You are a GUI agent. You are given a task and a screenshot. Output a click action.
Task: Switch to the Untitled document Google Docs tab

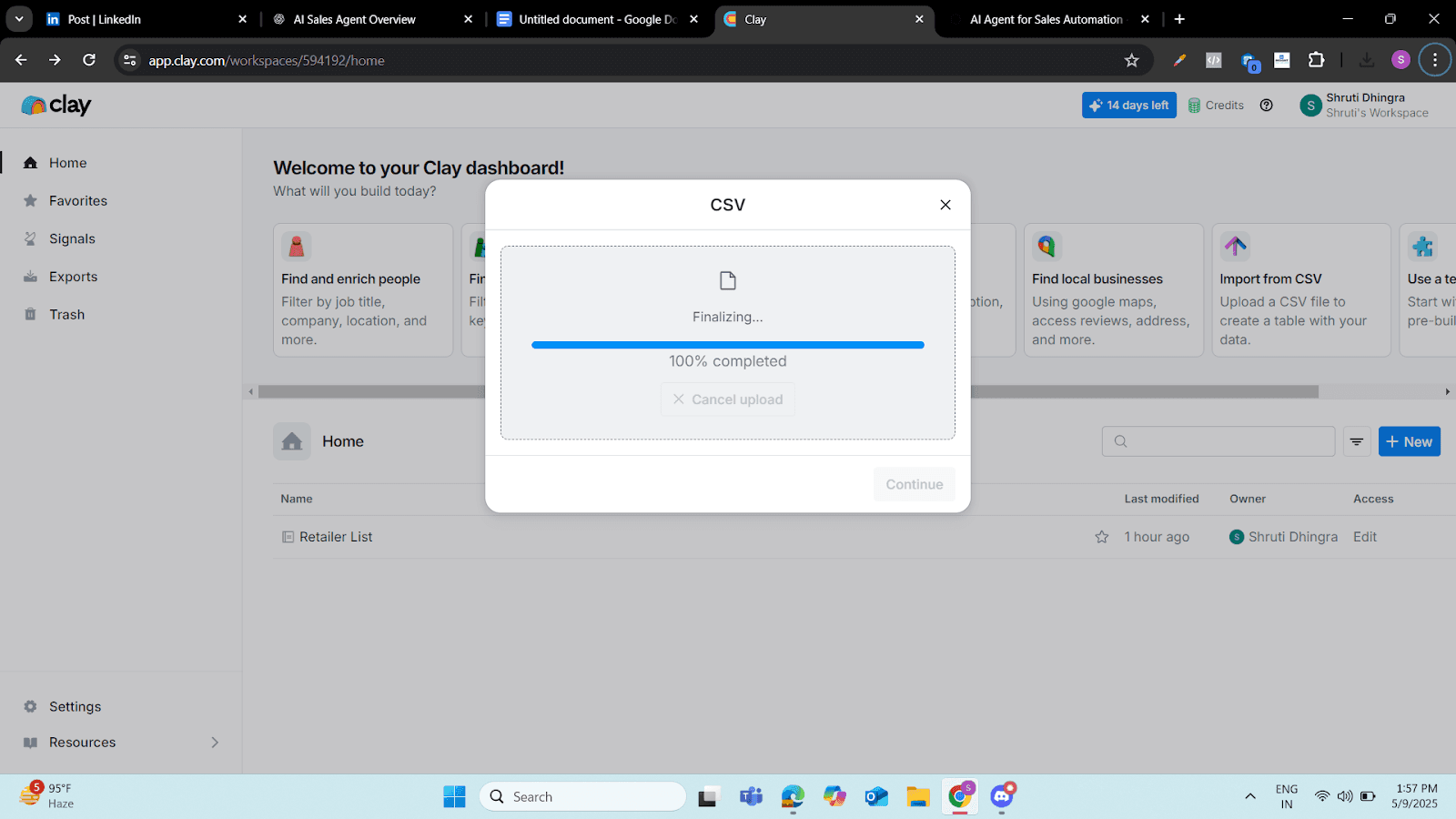(x=598, y=19)
